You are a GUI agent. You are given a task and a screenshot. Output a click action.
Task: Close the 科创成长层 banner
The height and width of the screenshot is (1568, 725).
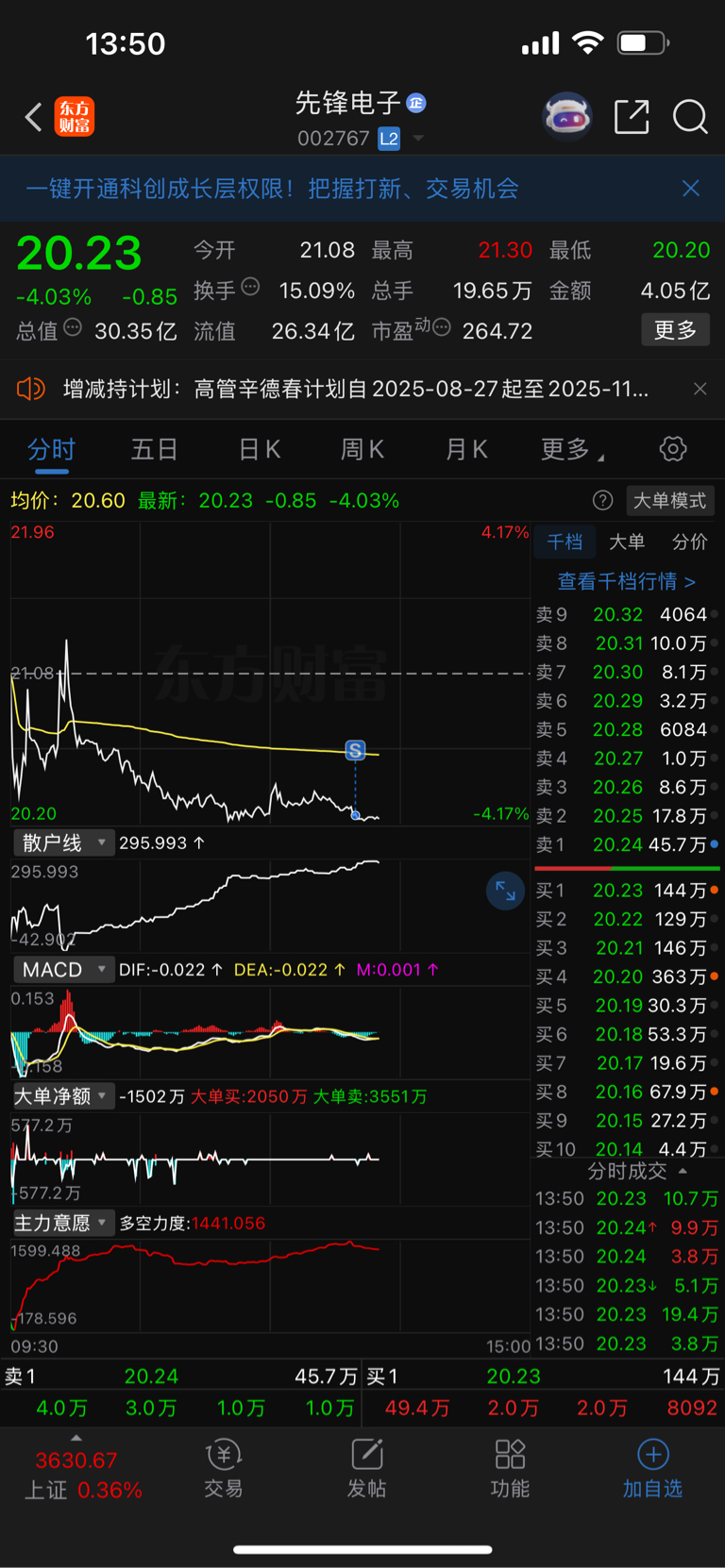point(691,189)
